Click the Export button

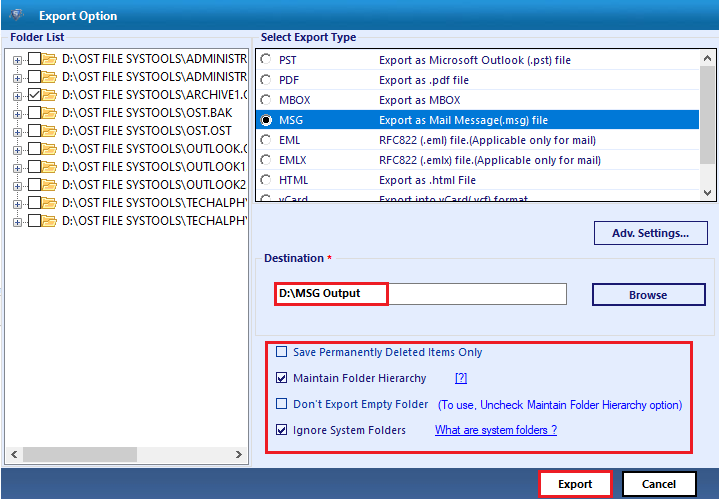[575, 484]
